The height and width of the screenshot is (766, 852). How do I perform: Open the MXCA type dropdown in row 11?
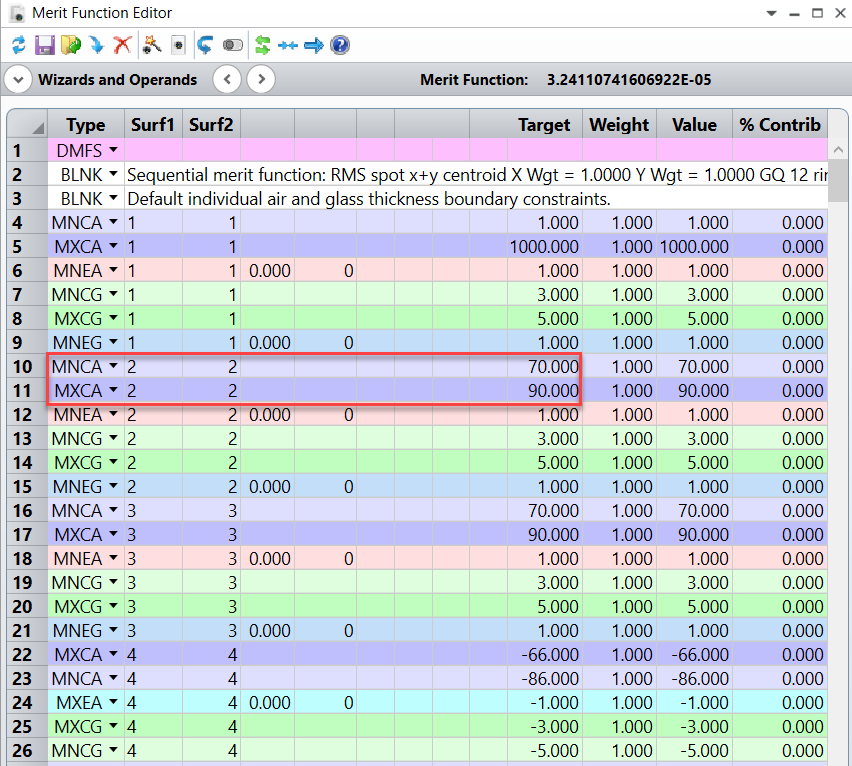point(113,390)
